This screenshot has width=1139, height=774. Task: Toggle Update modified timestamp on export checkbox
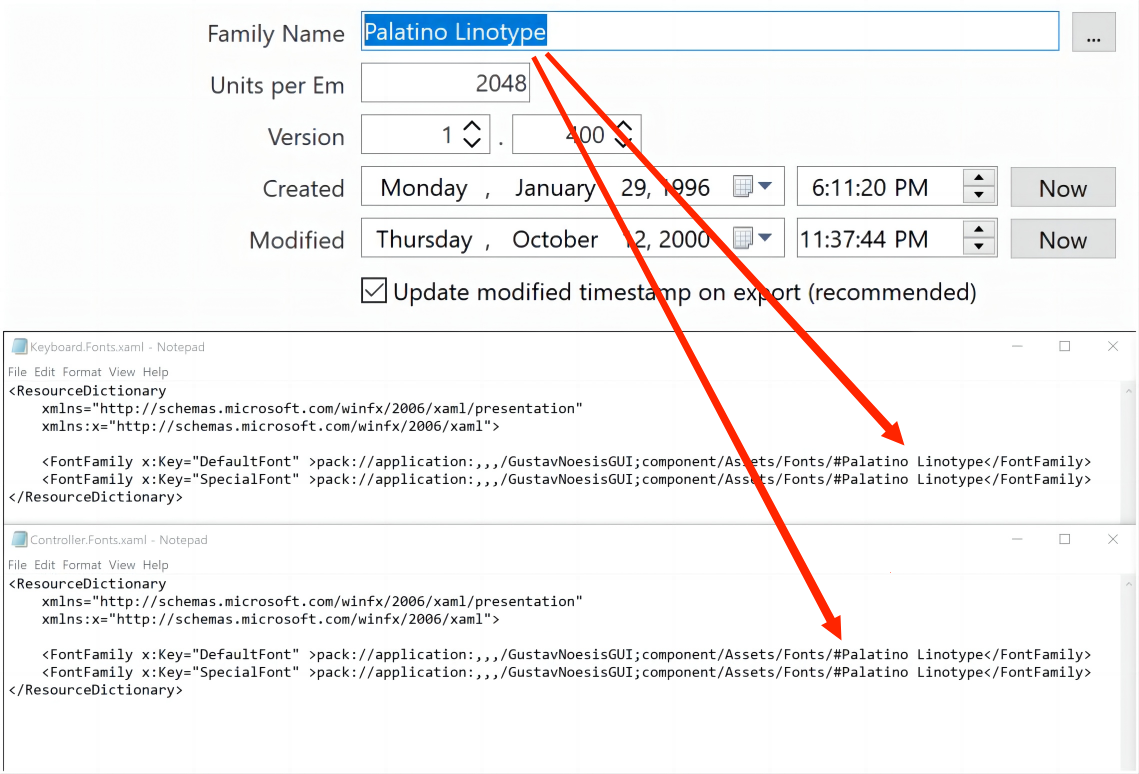pyautogui.click(x=374, y=290)
